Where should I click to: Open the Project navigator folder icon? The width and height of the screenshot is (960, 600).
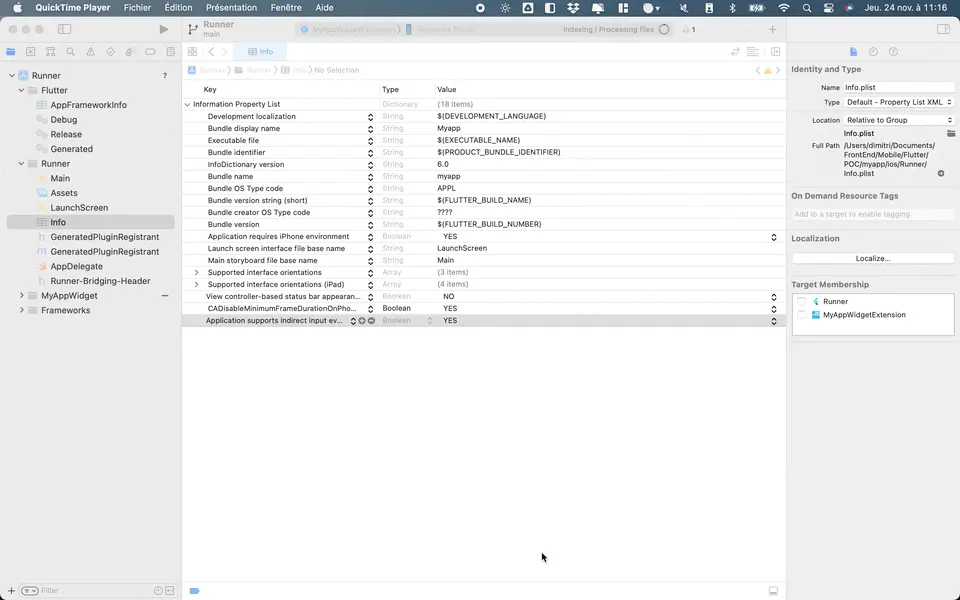(10, 52)
